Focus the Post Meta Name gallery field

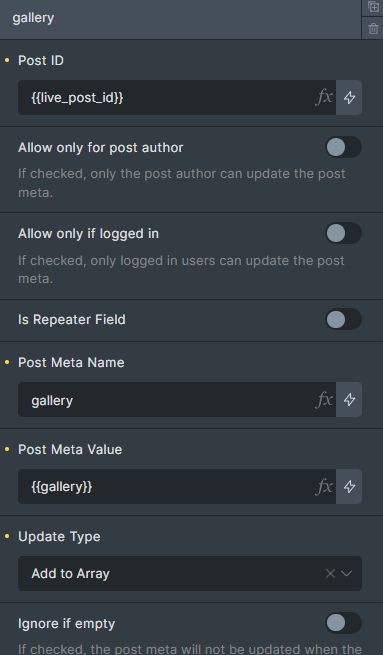click(166, 400)
